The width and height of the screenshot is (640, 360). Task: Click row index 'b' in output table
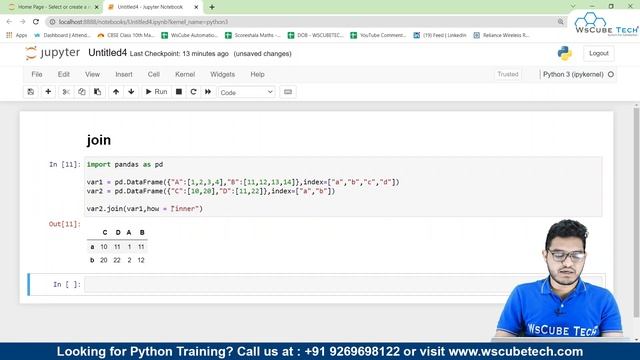pos(92,260)
